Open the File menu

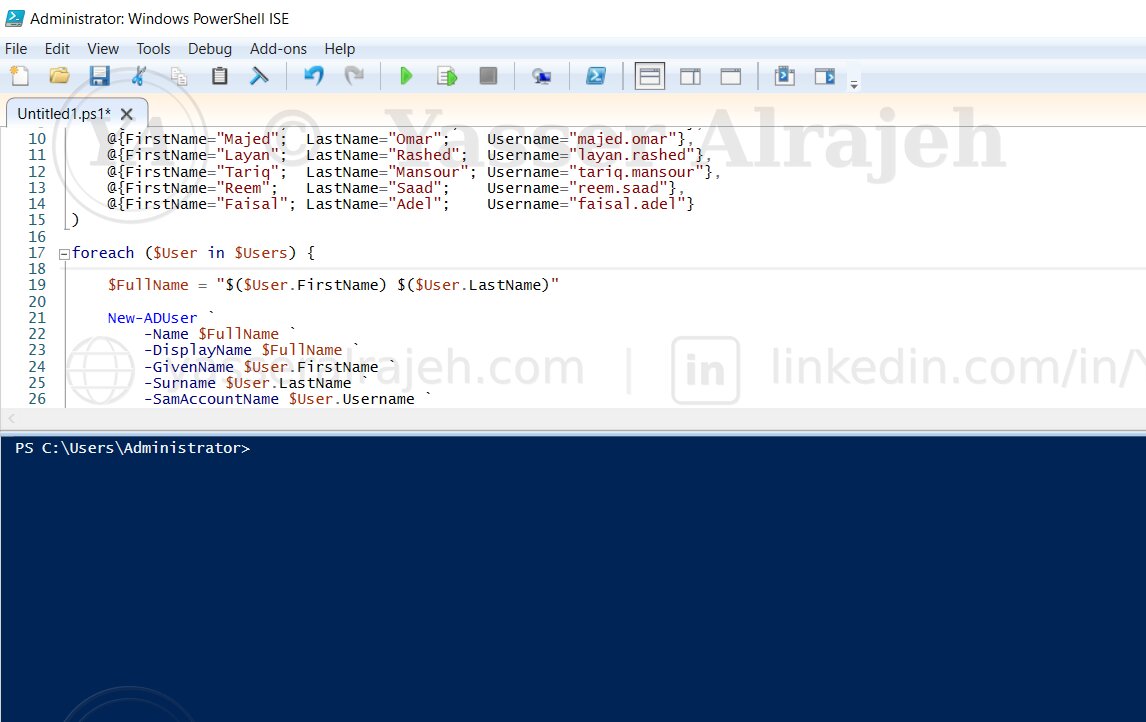[x=16, y=49]
